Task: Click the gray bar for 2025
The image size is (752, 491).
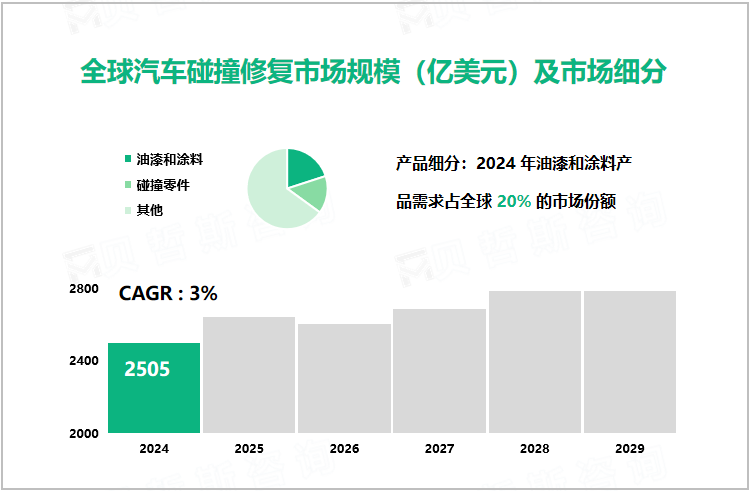Action: pyautogui.click(x=249, y=375)
